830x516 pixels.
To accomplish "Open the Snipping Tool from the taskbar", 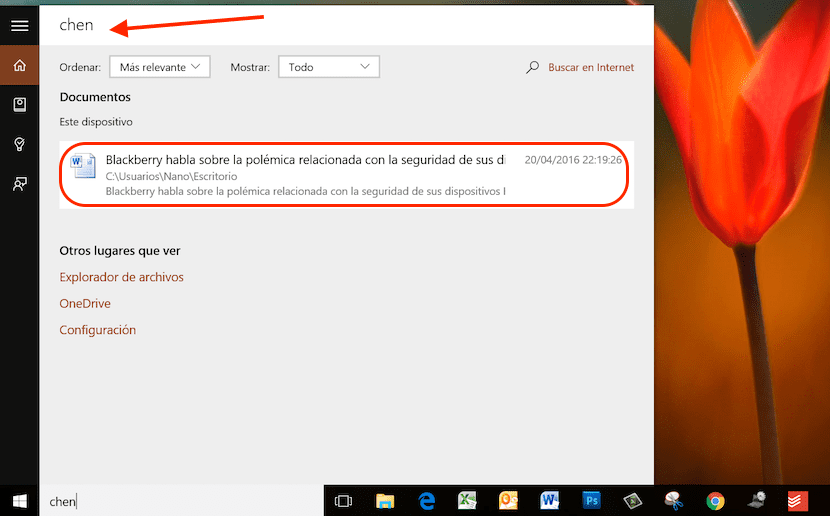I will (x=673, y=501).
